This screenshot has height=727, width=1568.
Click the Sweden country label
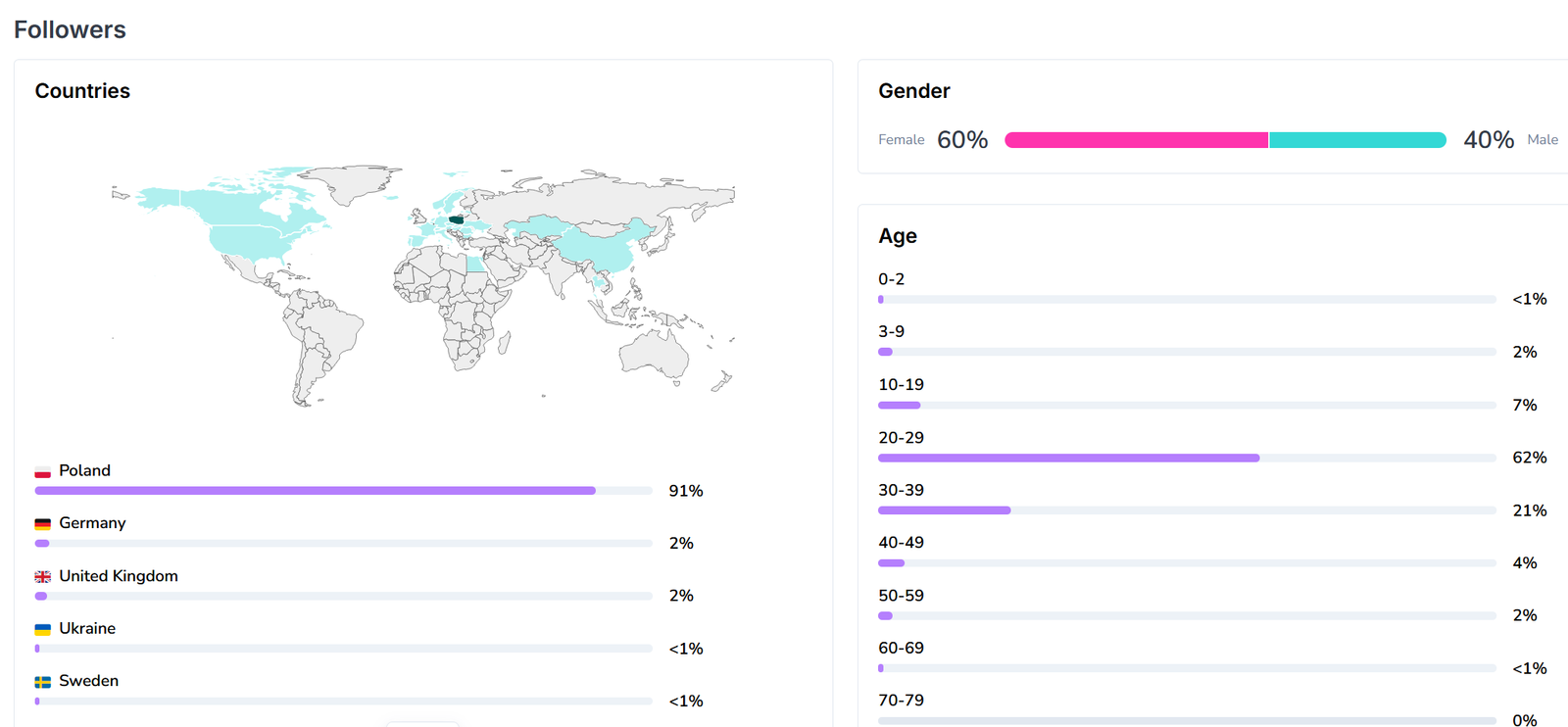[88, 681]
